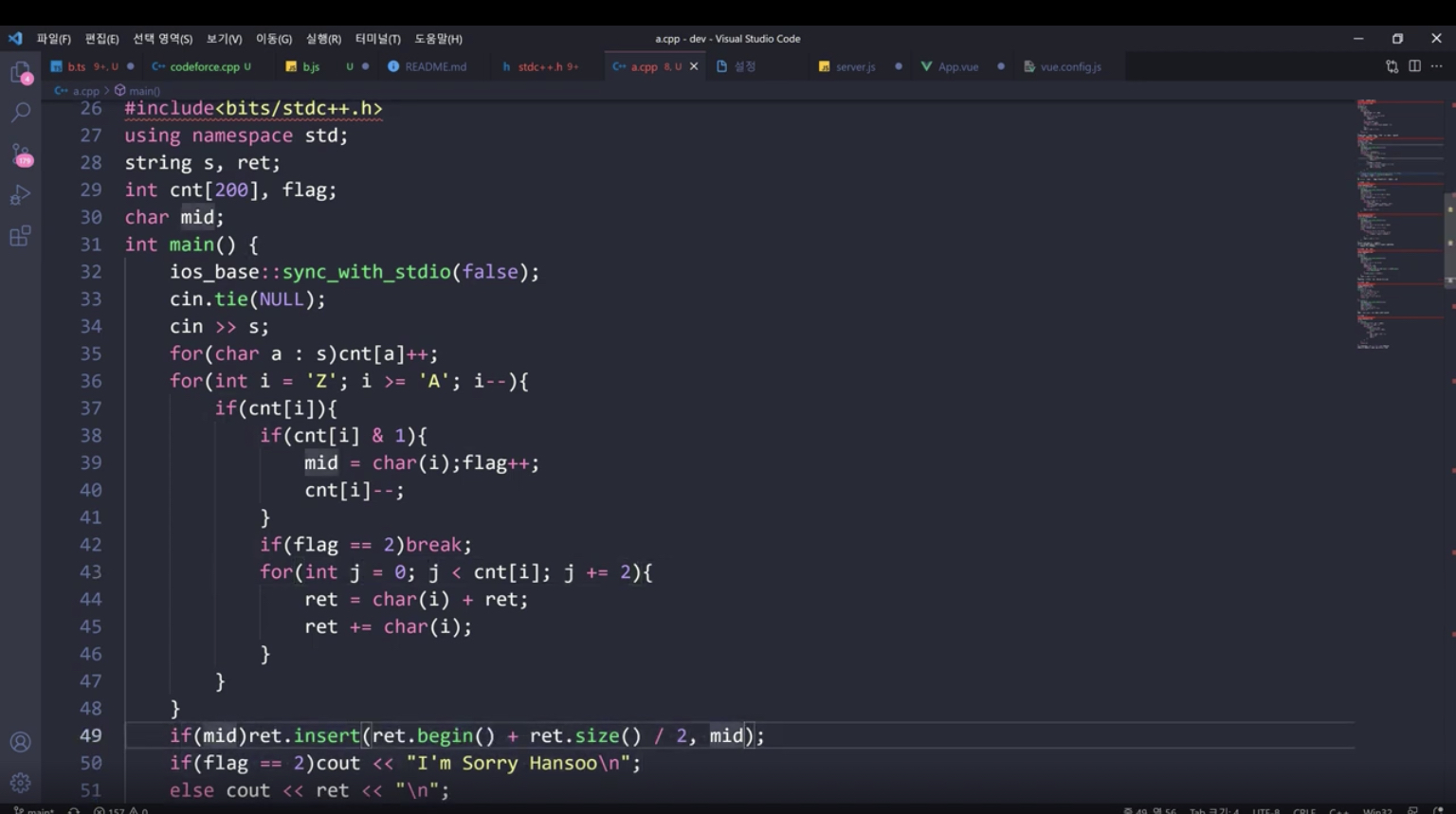The image size is (1456, 814).
Task: Switch to the README.md tab
Action: 435,66
